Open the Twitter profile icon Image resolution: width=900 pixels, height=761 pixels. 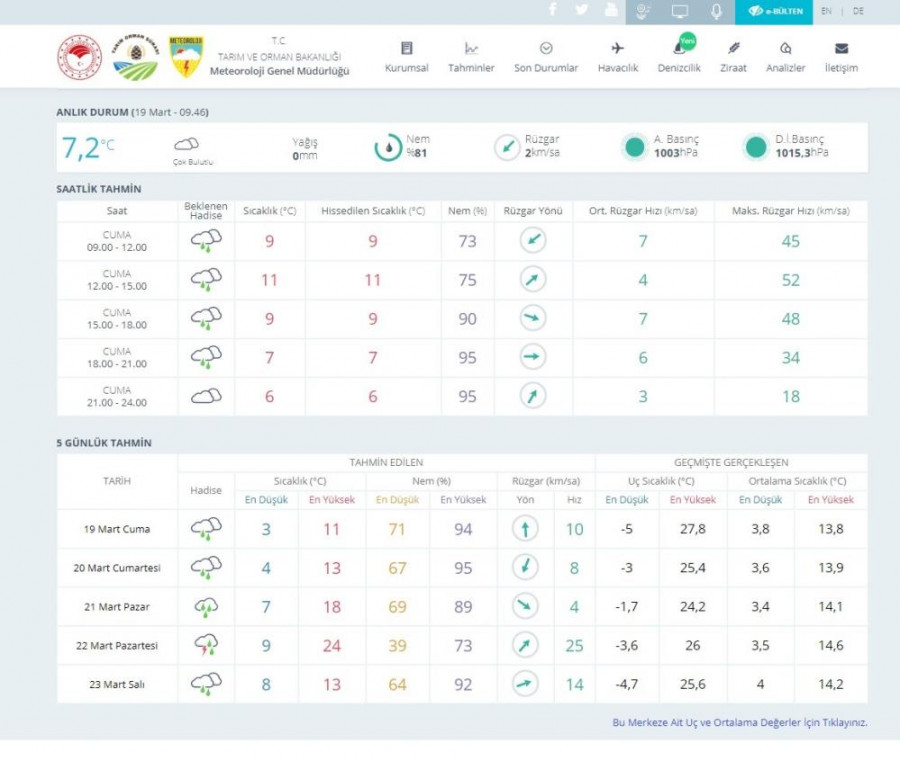pos(582,11)
